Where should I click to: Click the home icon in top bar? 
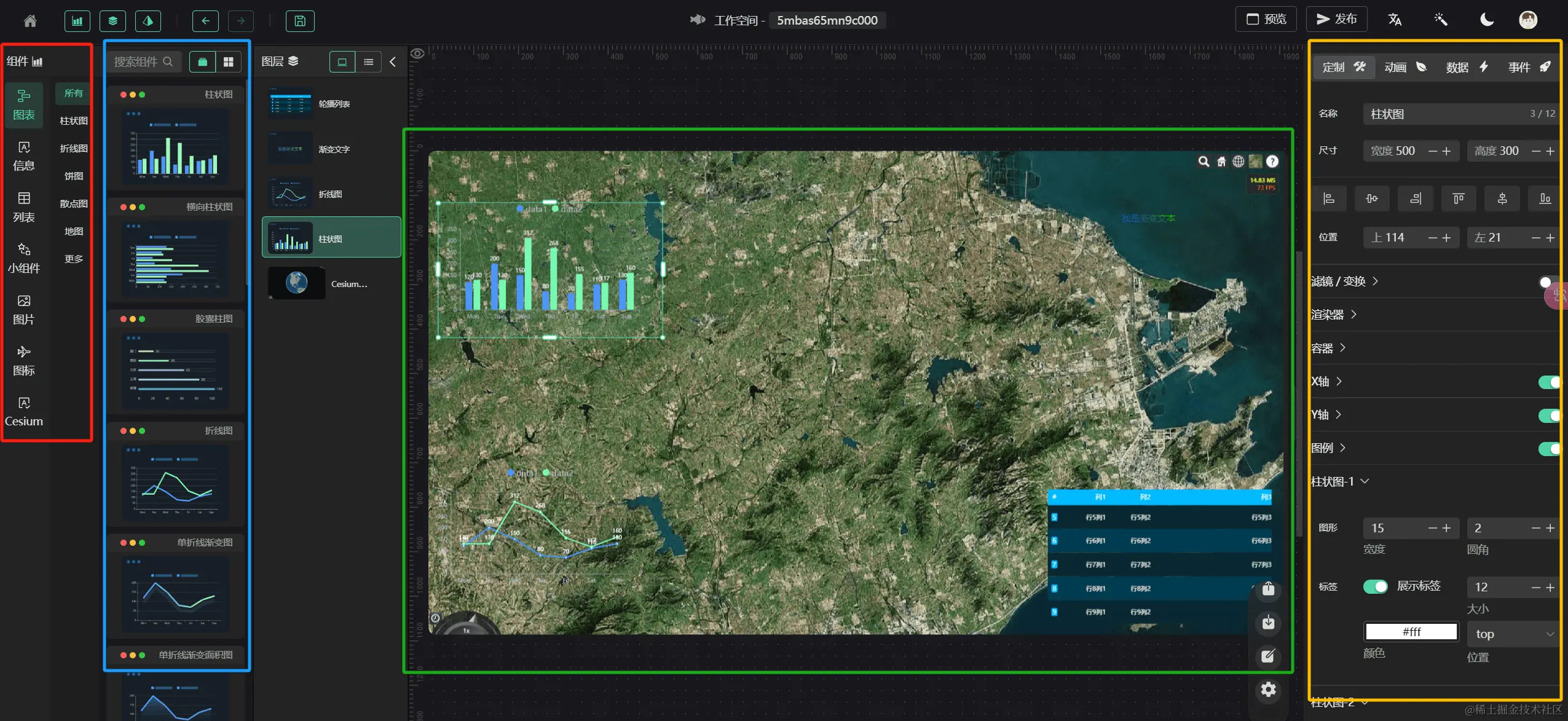(x=30, y=21)
